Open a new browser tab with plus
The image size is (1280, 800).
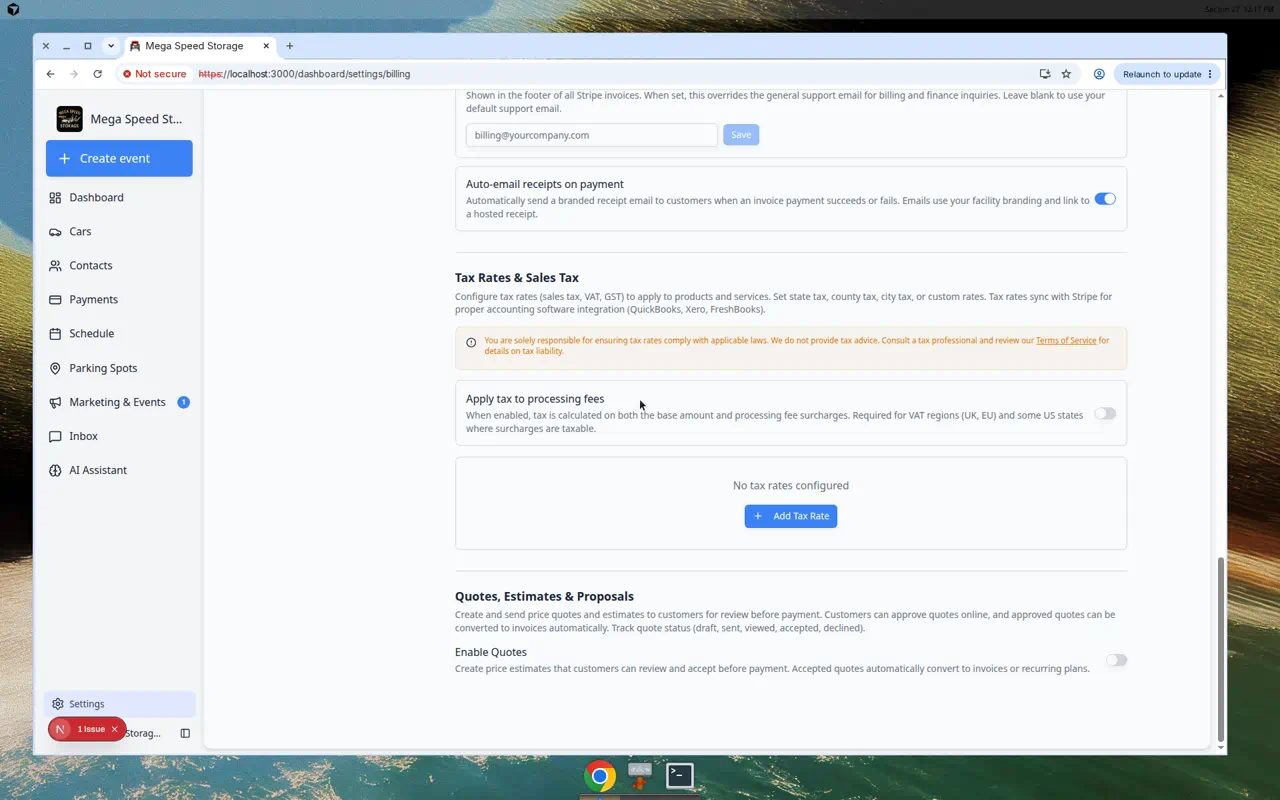[290, 46]
